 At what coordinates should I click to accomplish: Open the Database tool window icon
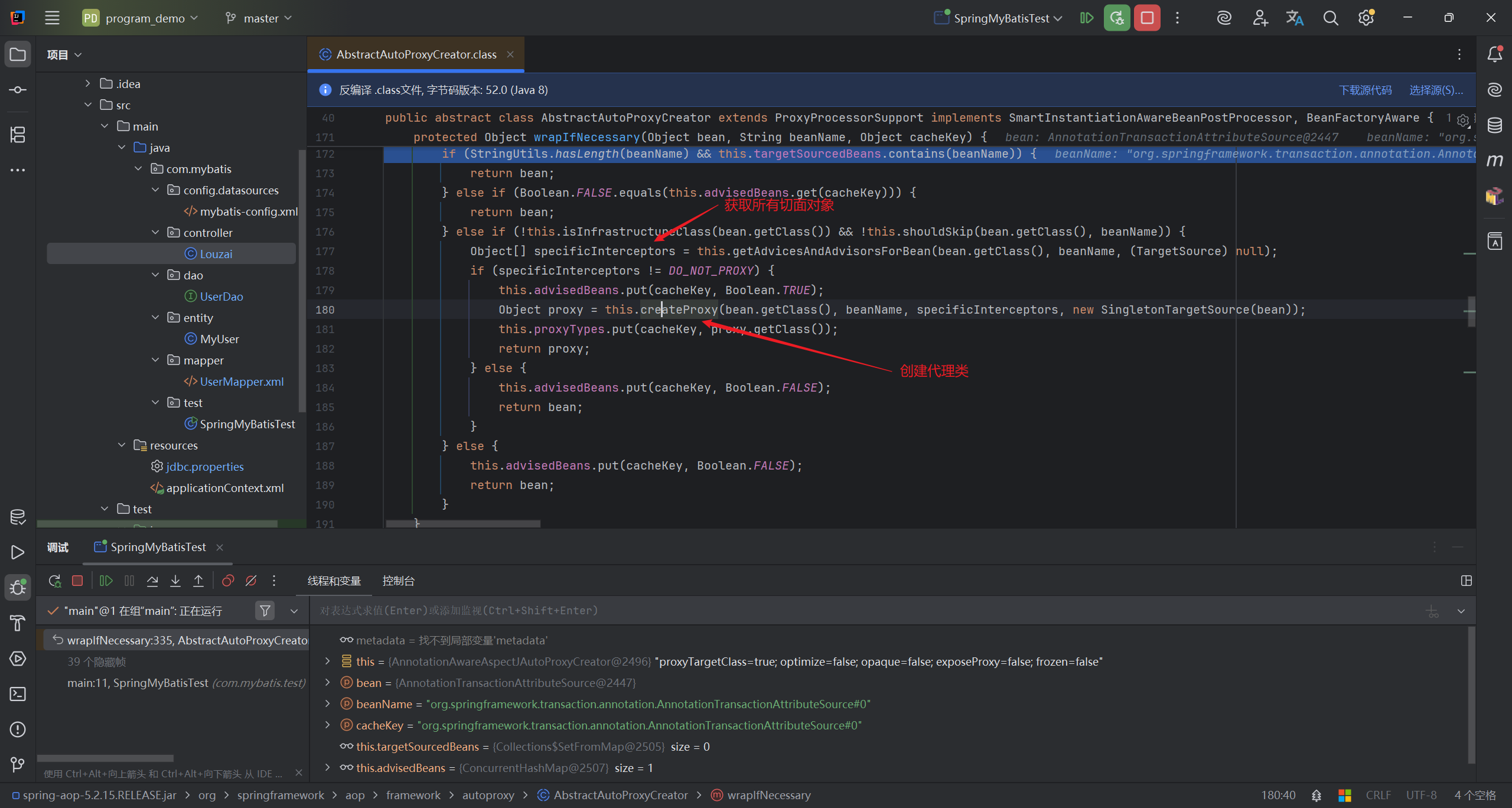(1494, 125)
